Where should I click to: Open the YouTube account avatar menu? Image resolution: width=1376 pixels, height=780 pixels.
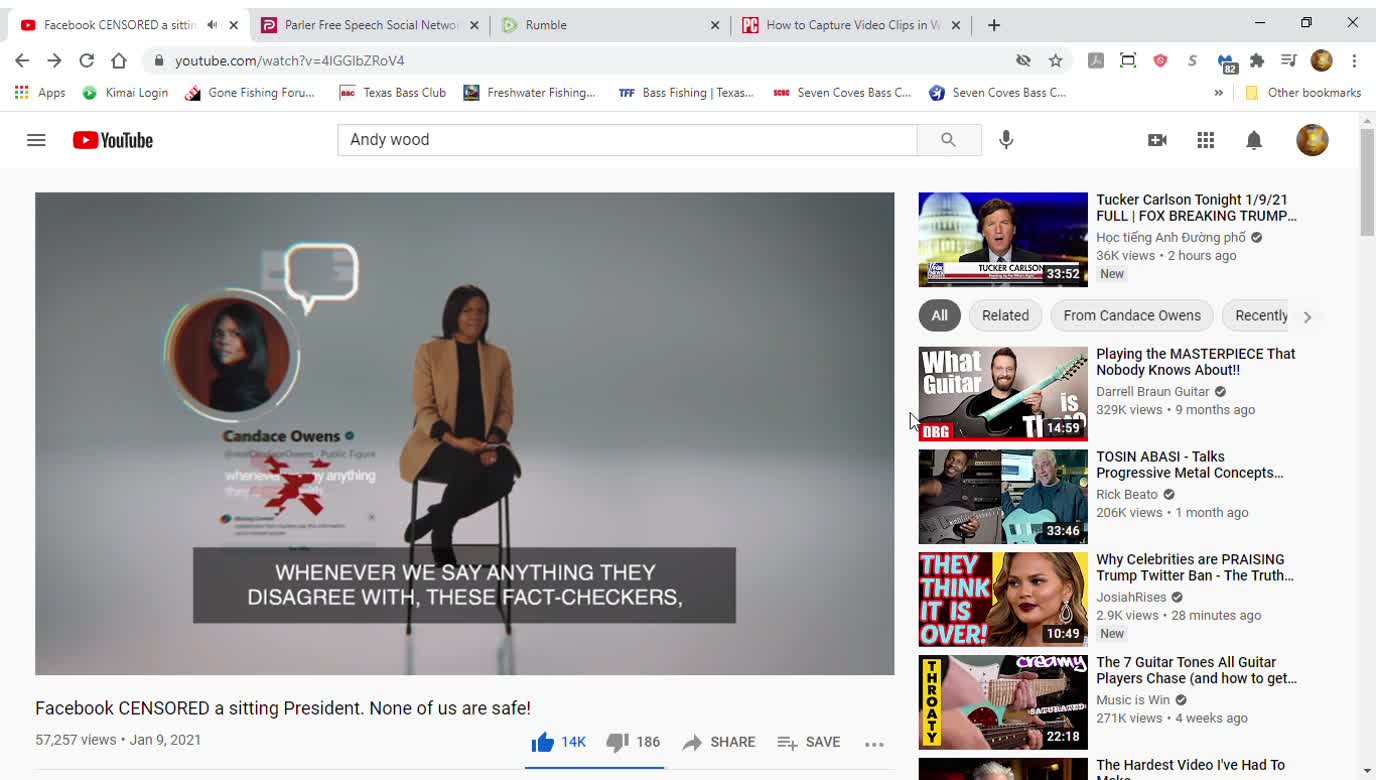1312,140
